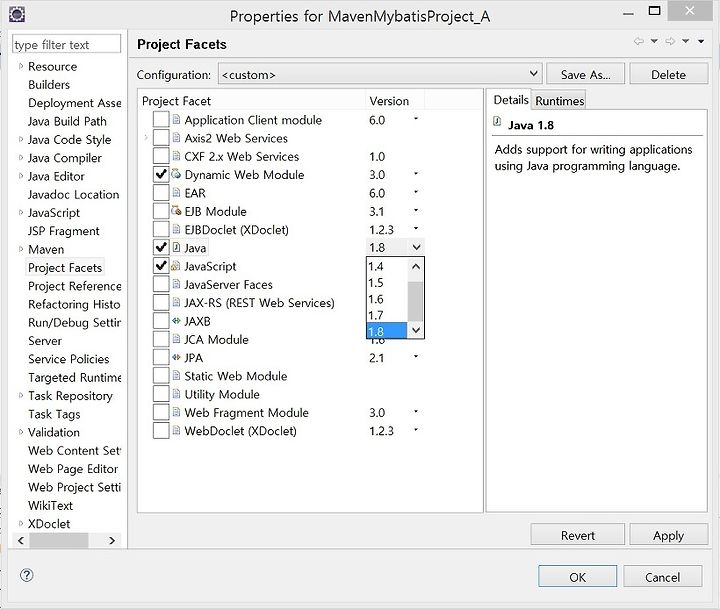Uncheck the Dynamic Web Module checkbox
Image resolution: width=720 pixels, height=609 pixels.
point(161,175)
